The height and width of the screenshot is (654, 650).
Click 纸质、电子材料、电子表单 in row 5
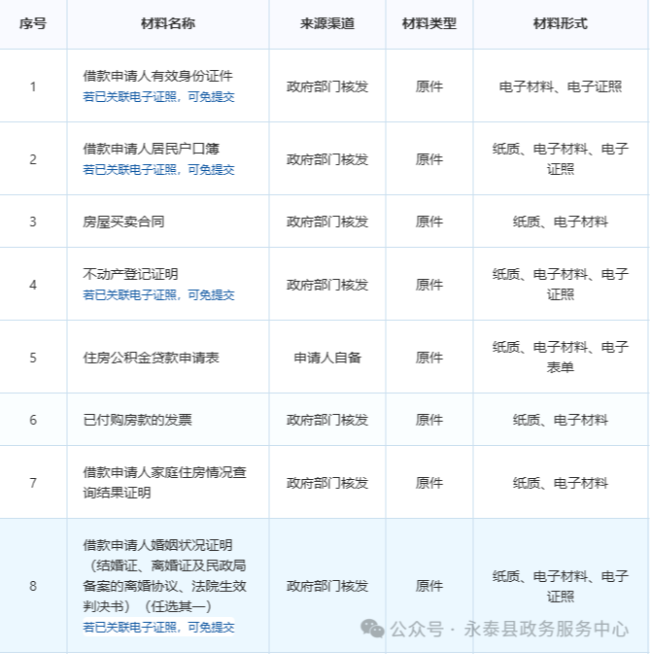(560, 357)
